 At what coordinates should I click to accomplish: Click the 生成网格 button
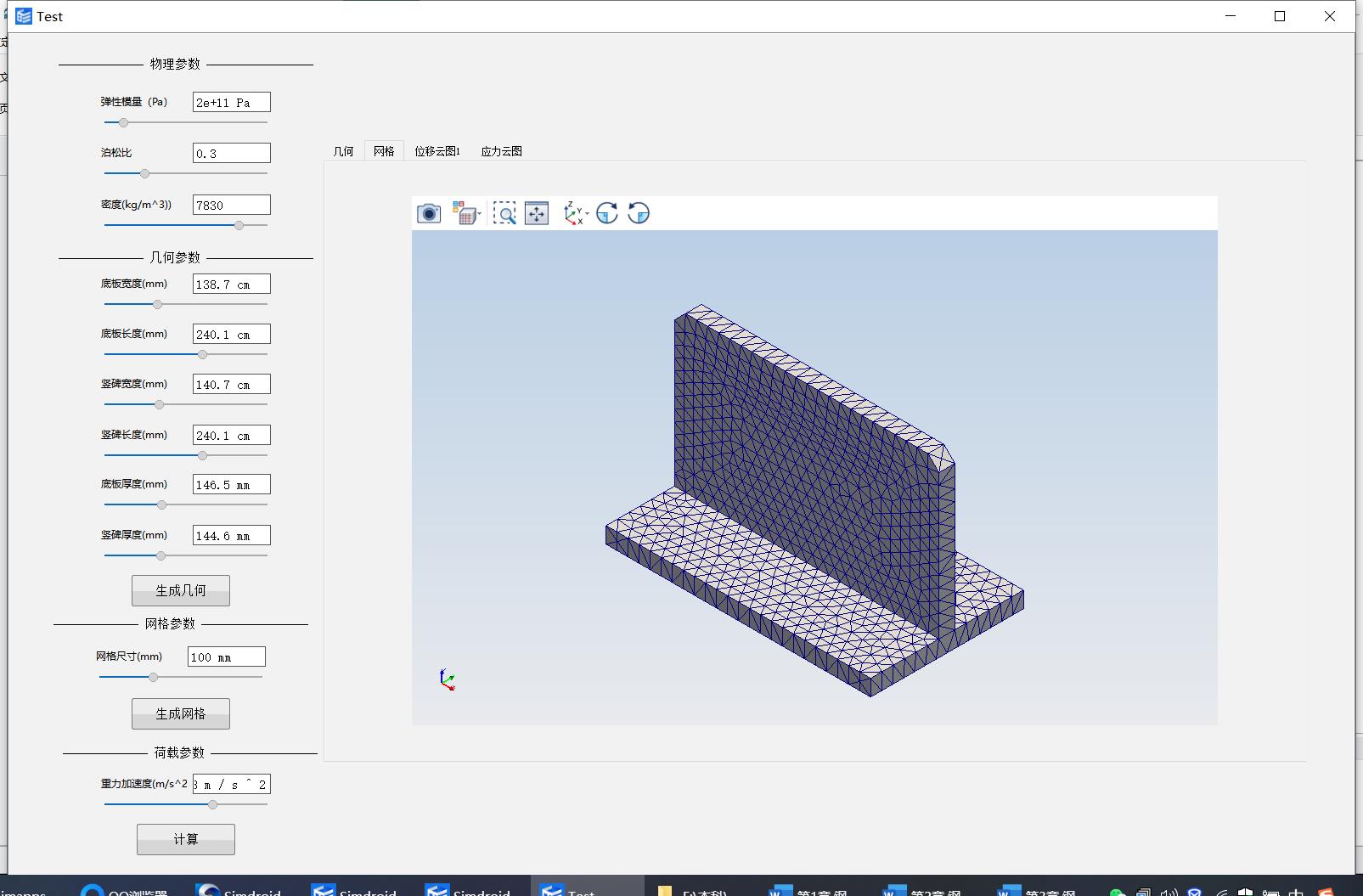(x=181, y=713)
